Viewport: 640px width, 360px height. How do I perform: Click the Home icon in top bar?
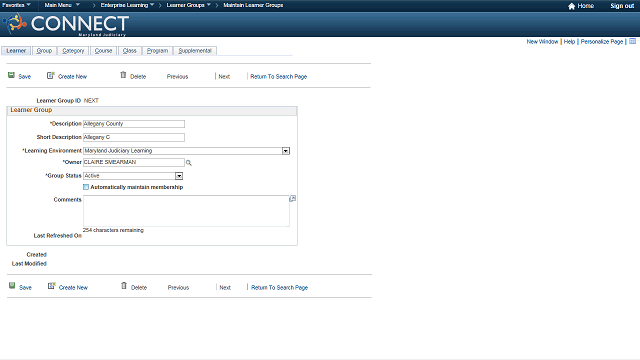[x=571, y=6]
